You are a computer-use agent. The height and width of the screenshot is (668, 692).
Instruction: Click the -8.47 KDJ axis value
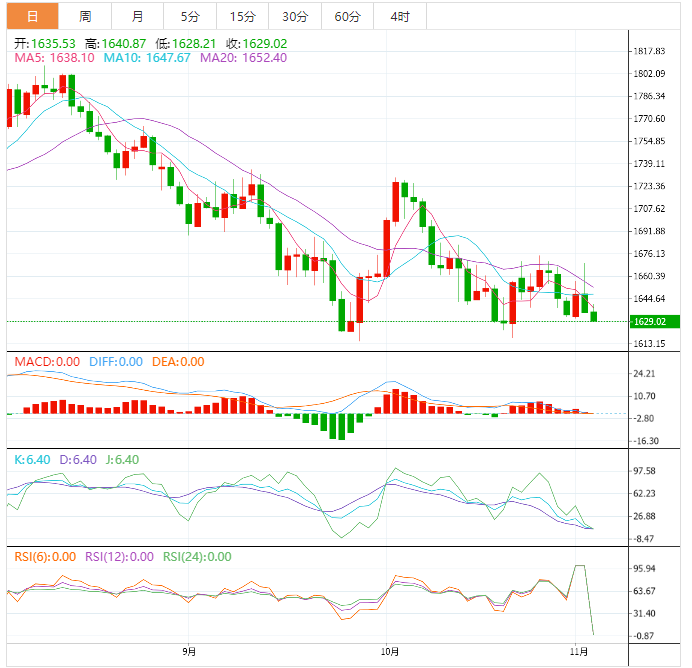coord(644,539)
